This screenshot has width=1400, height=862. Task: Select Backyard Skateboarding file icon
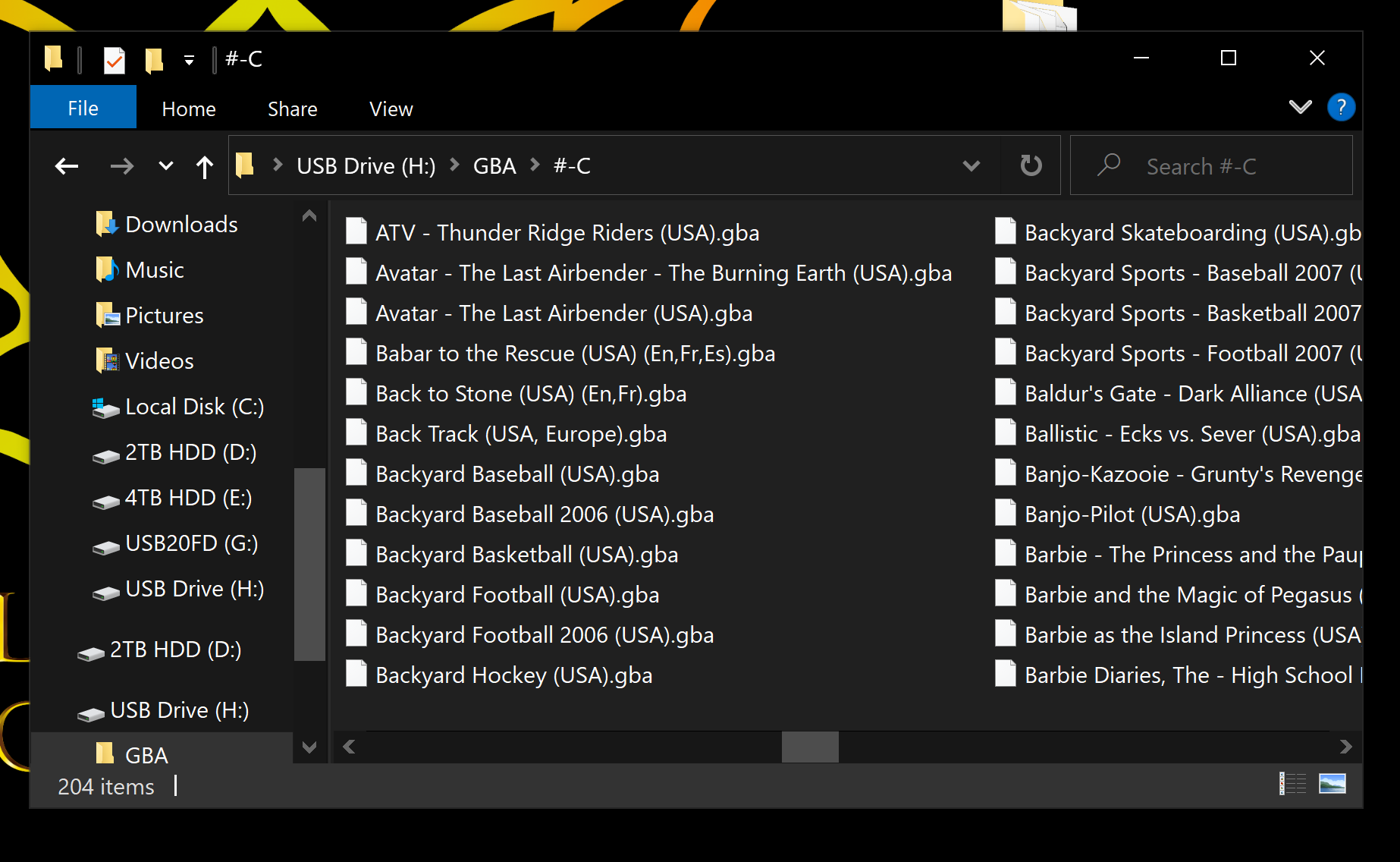coord(1006,231)
